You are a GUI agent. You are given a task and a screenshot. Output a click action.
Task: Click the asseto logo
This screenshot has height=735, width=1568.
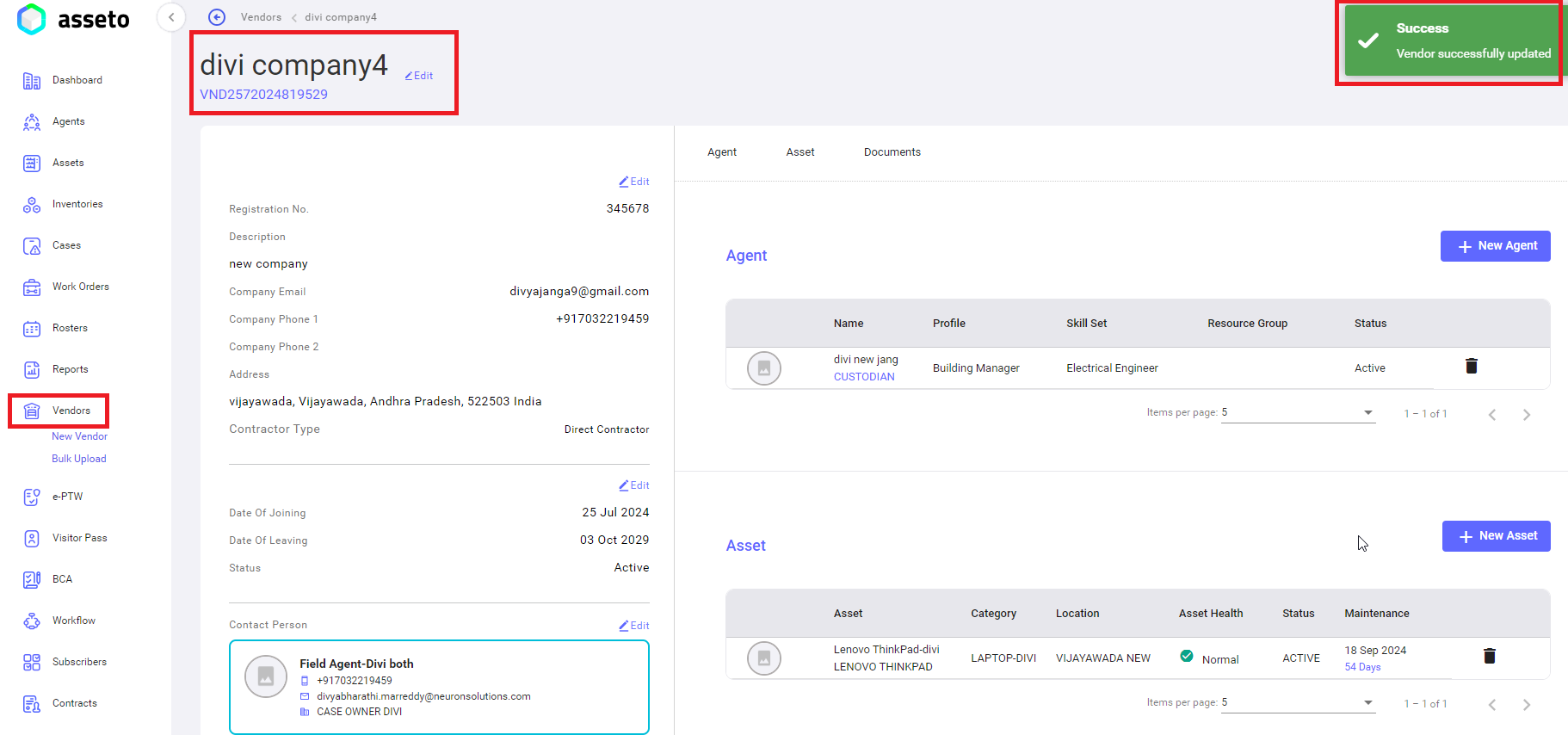(x=73, y=19)
